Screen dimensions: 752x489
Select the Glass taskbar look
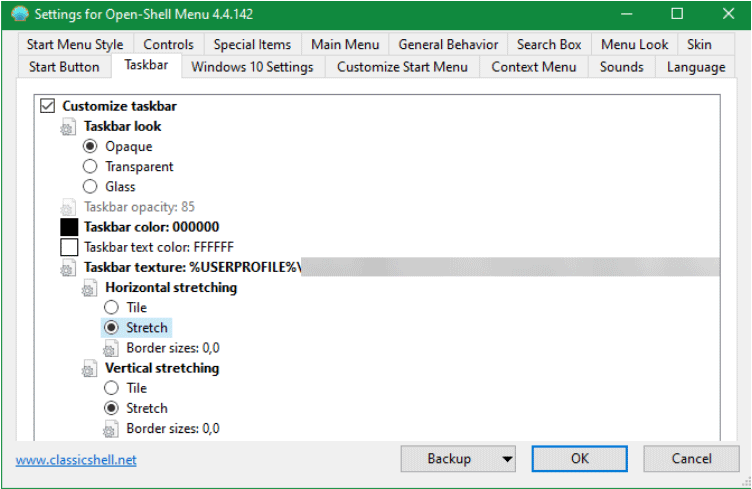click(90, 186)
